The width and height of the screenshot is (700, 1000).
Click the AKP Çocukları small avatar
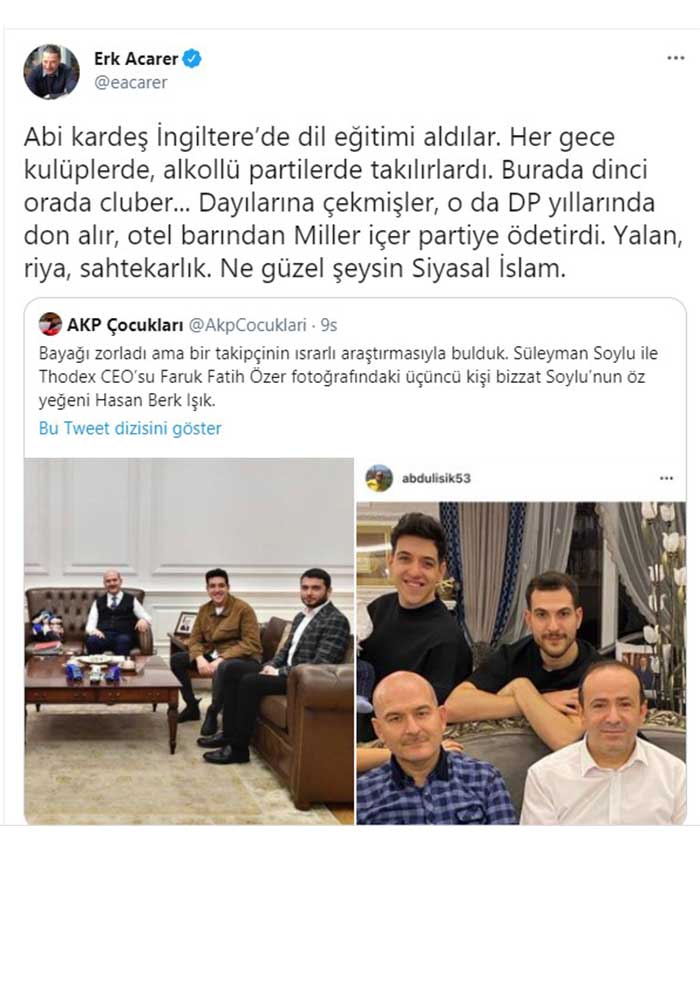(x=50, y=325)
